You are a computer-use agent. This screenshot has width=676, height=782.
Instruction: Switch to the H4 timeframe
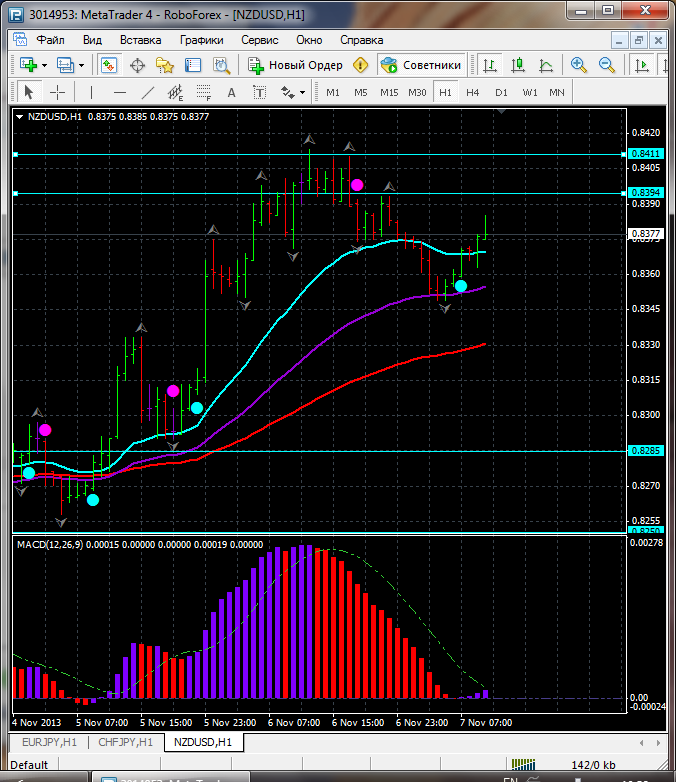[x=473, y=92]
